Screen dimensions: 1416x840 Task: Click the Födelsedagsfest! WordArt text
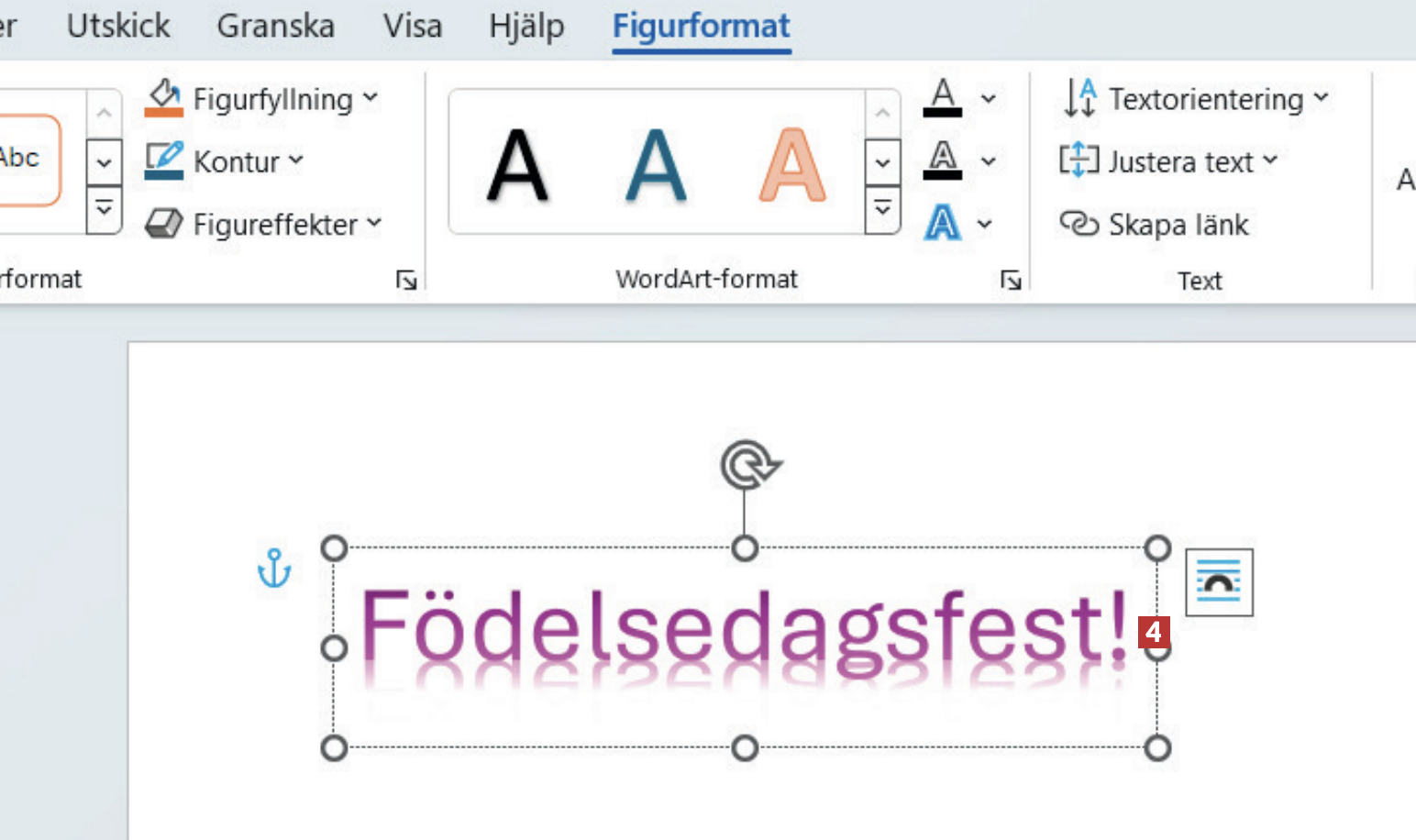point(744,628)
